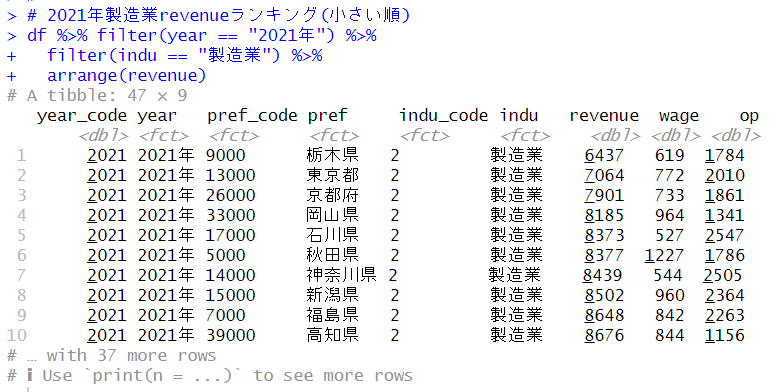Click pref_code value '39000'
777x392 pixels.
[231, 336]
